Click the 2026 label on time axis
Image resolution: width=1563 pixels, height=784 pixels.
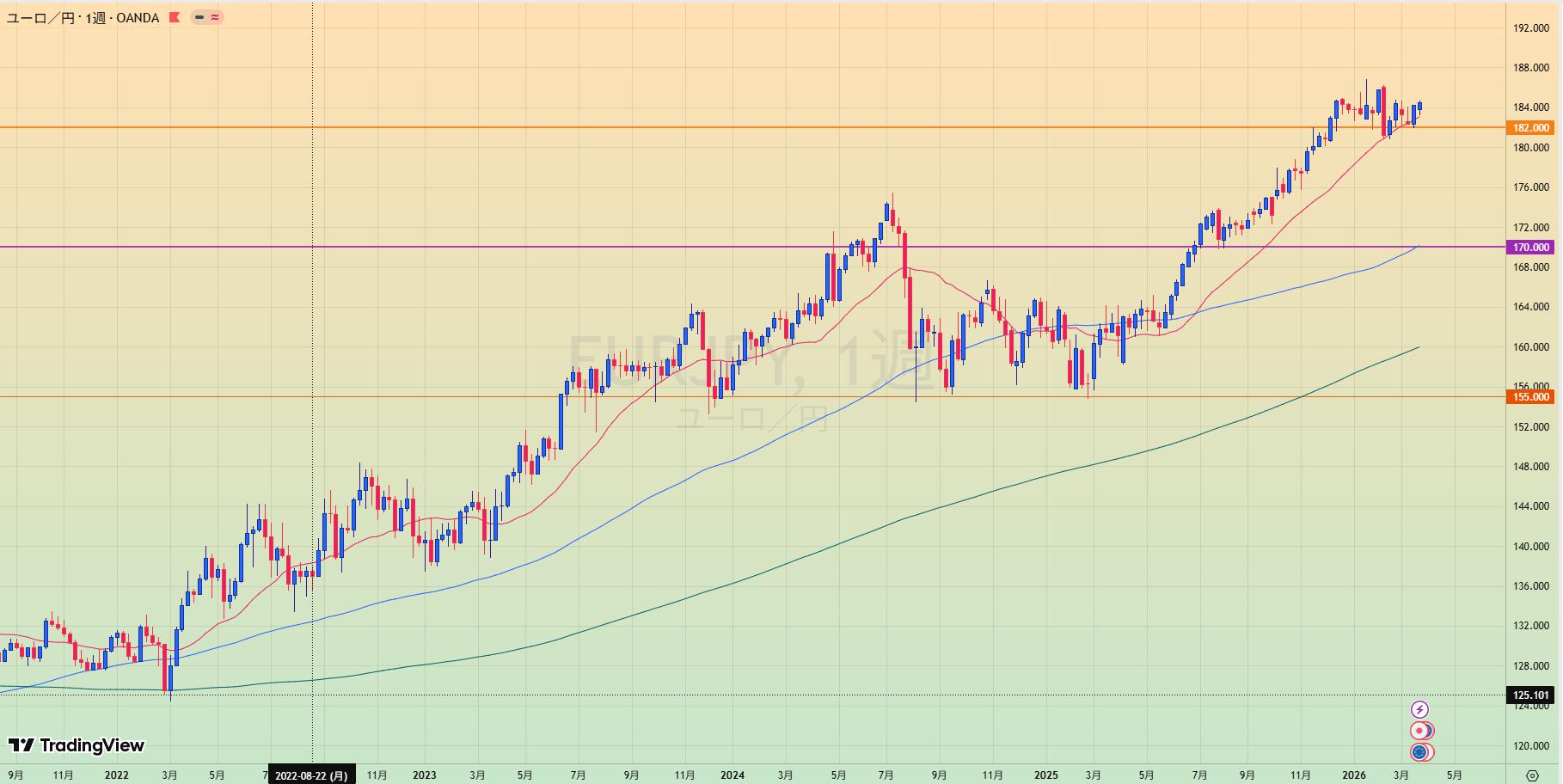pyautogui.click(x=1353, y=775)
